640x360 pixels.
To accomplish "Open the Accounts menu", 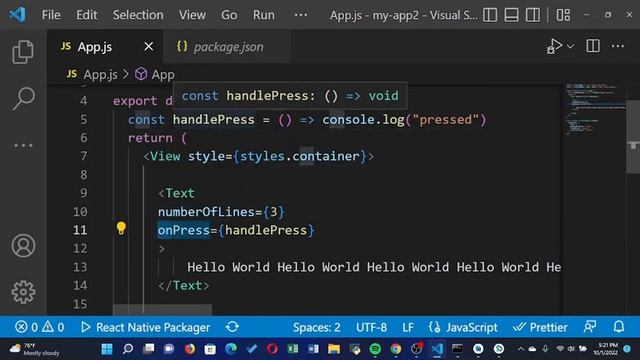I will click(23, 246).
